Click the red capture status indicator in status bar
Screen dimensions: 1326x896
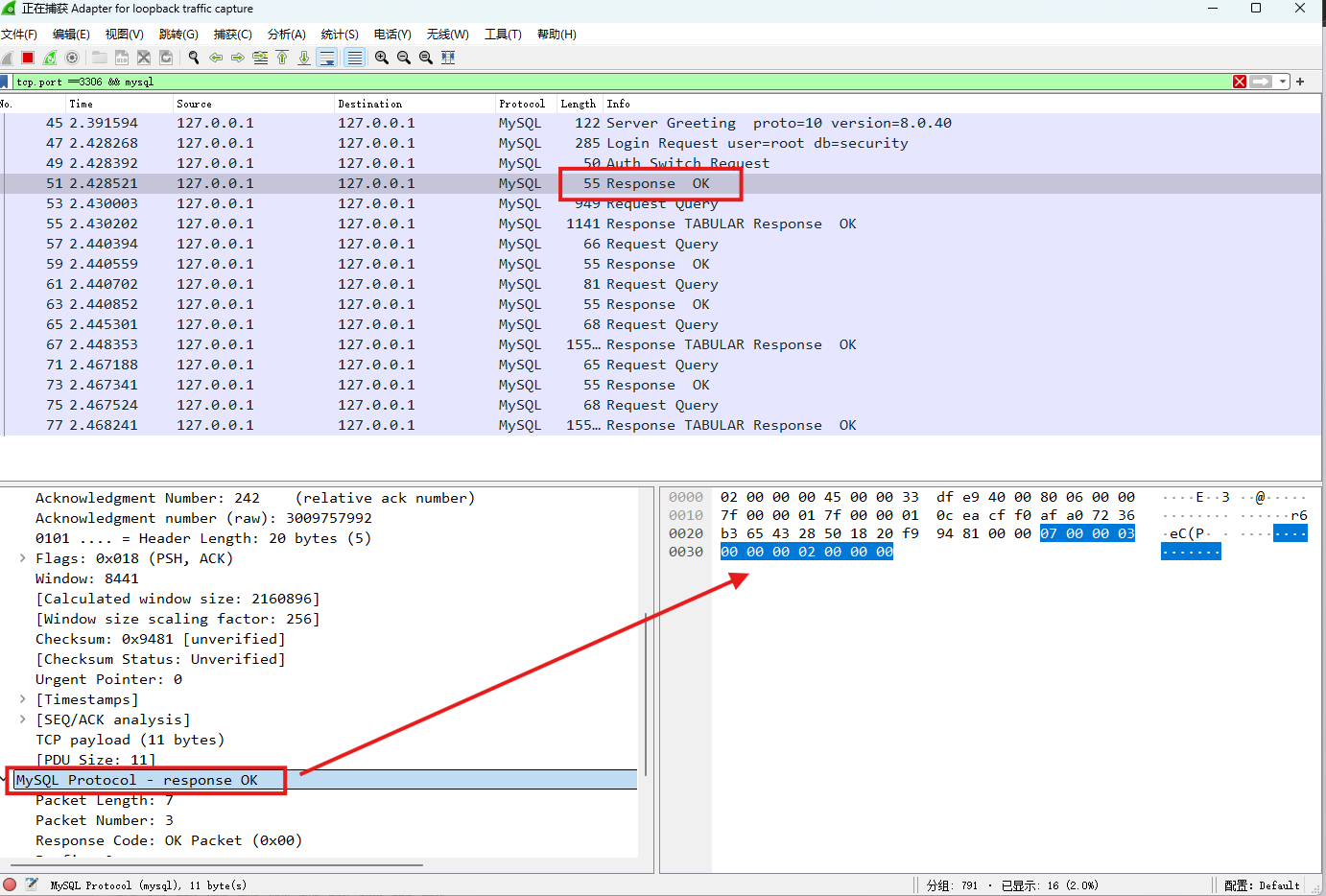pyautogui.click(x=10, y=884)
